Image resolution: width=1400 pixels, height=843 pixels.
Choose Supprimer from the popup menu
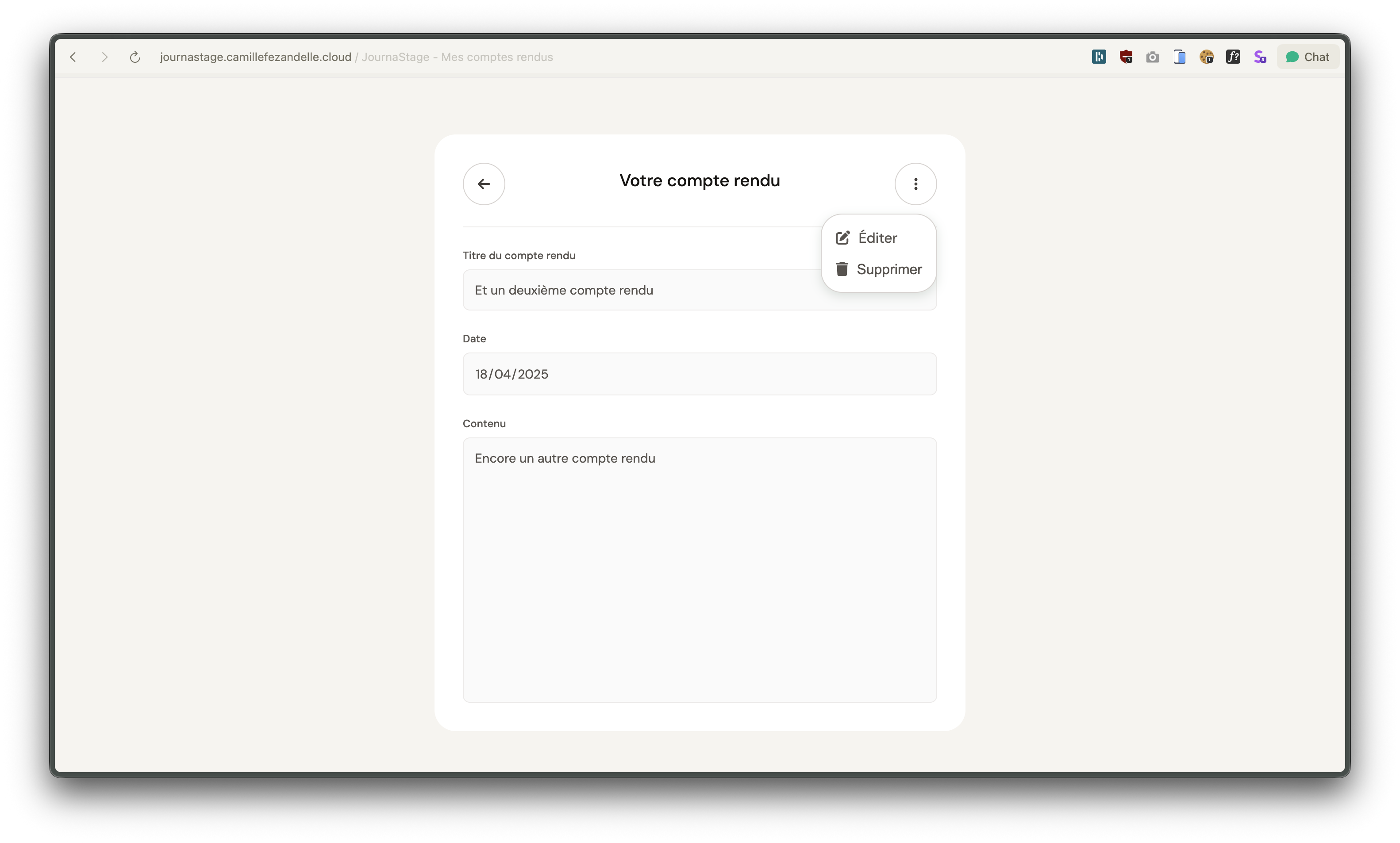(x=888, y=269)
